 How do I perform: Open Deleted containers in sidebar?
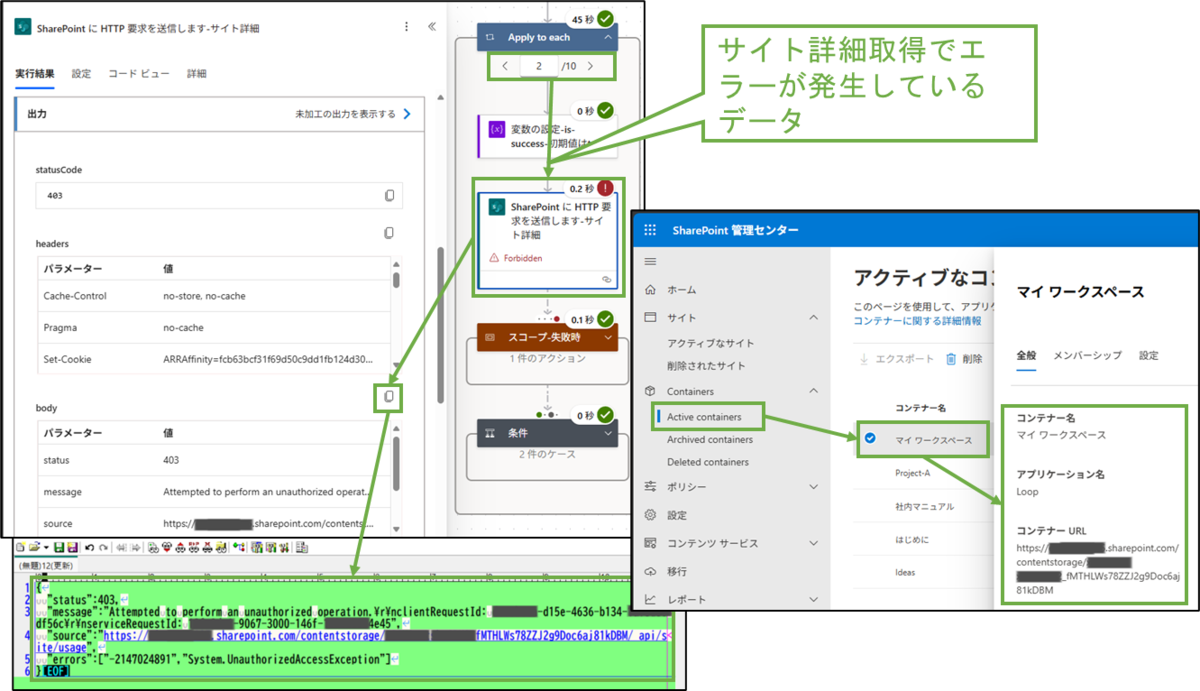708,462
